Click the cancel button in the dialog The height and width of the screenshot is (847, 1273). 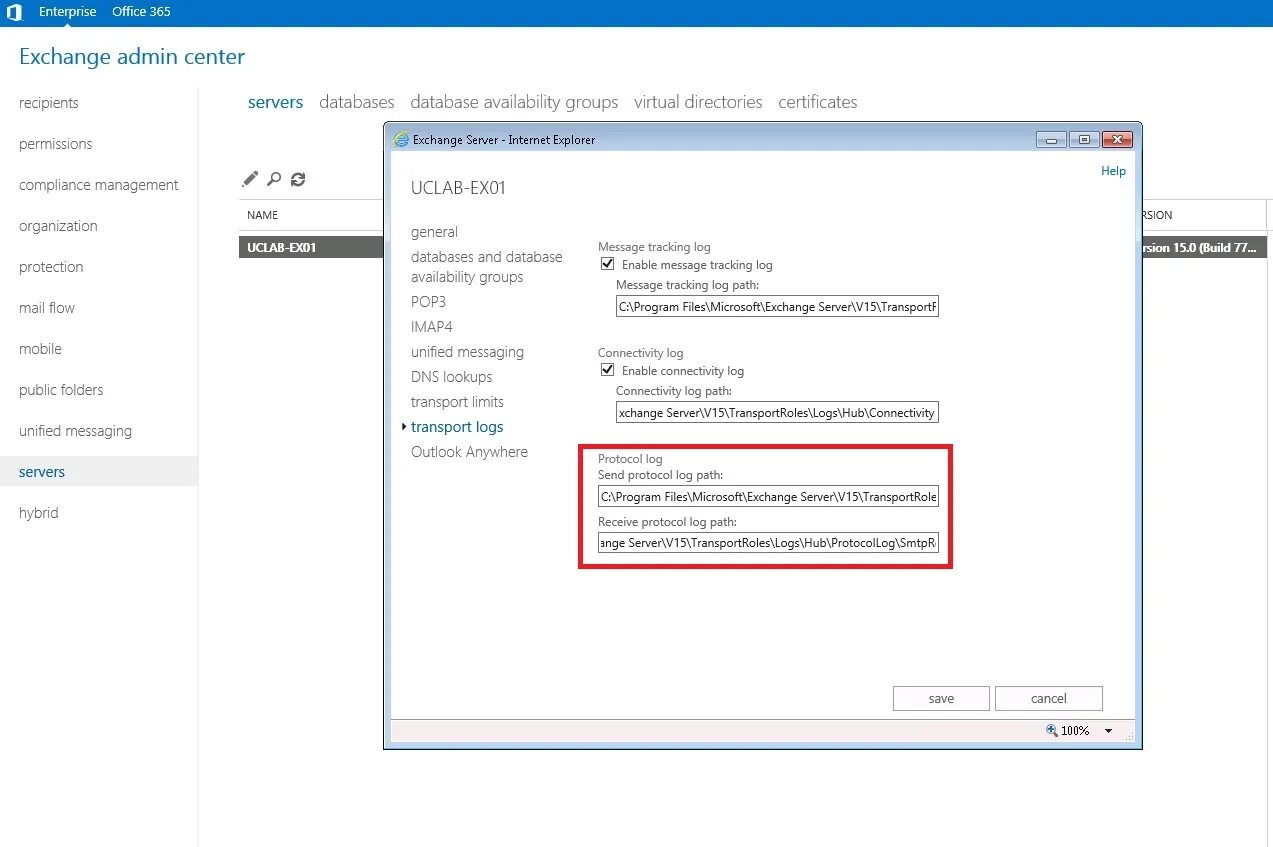pos(1049,698)
